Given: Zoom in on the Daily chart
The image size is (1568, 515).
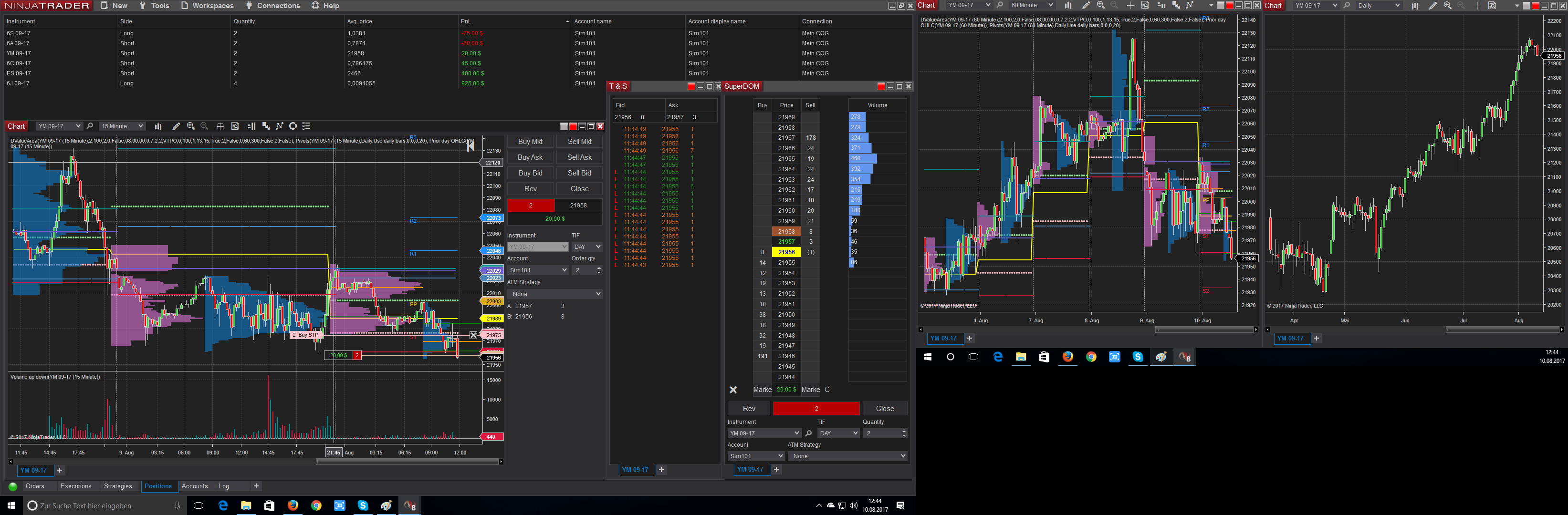Looking at the screenshot, I should [x=1447, y=5].
